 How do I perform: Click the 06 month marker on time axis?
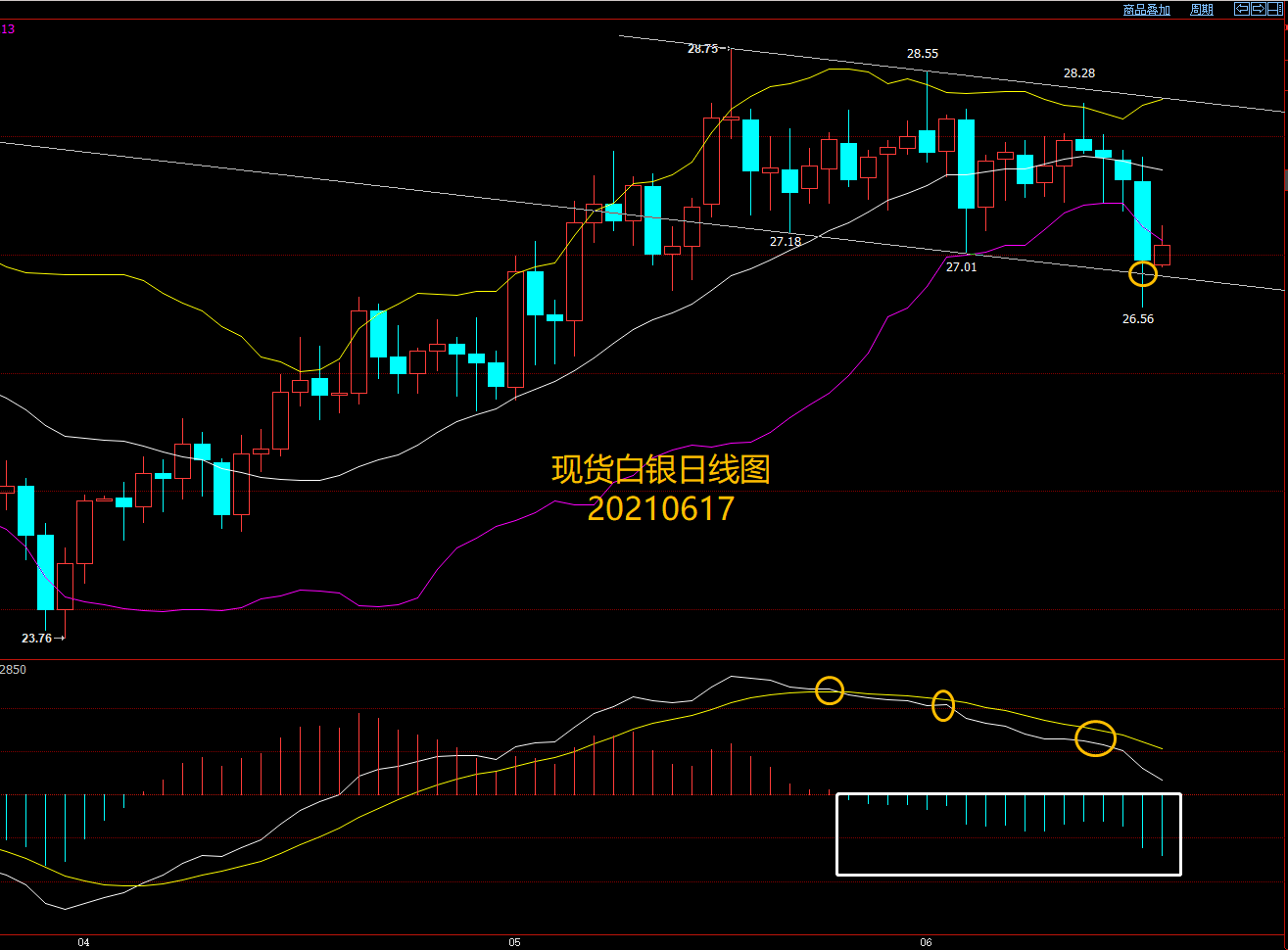tap(927, 943)
